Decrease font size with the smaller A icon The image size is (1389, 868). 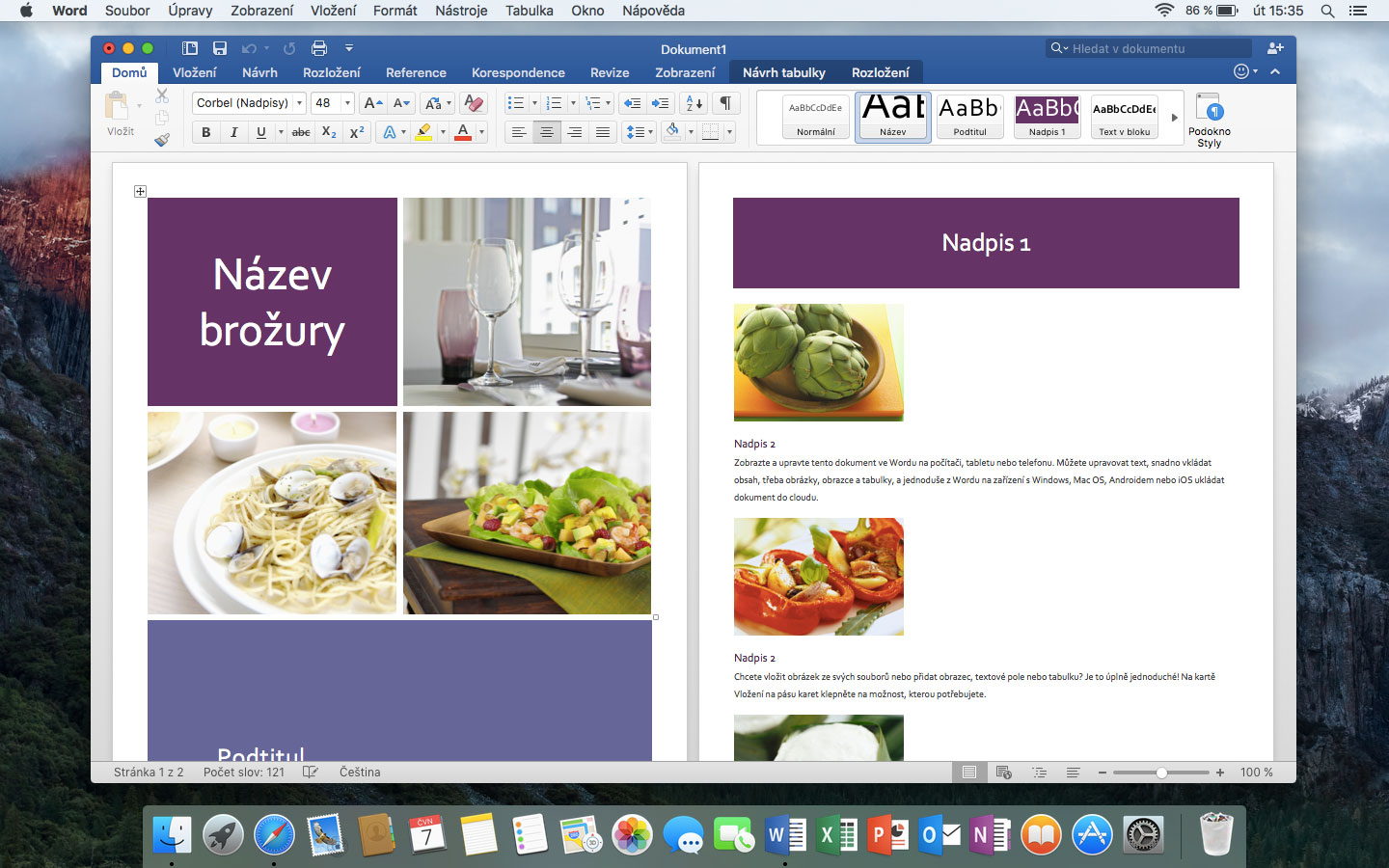(401, 103)
